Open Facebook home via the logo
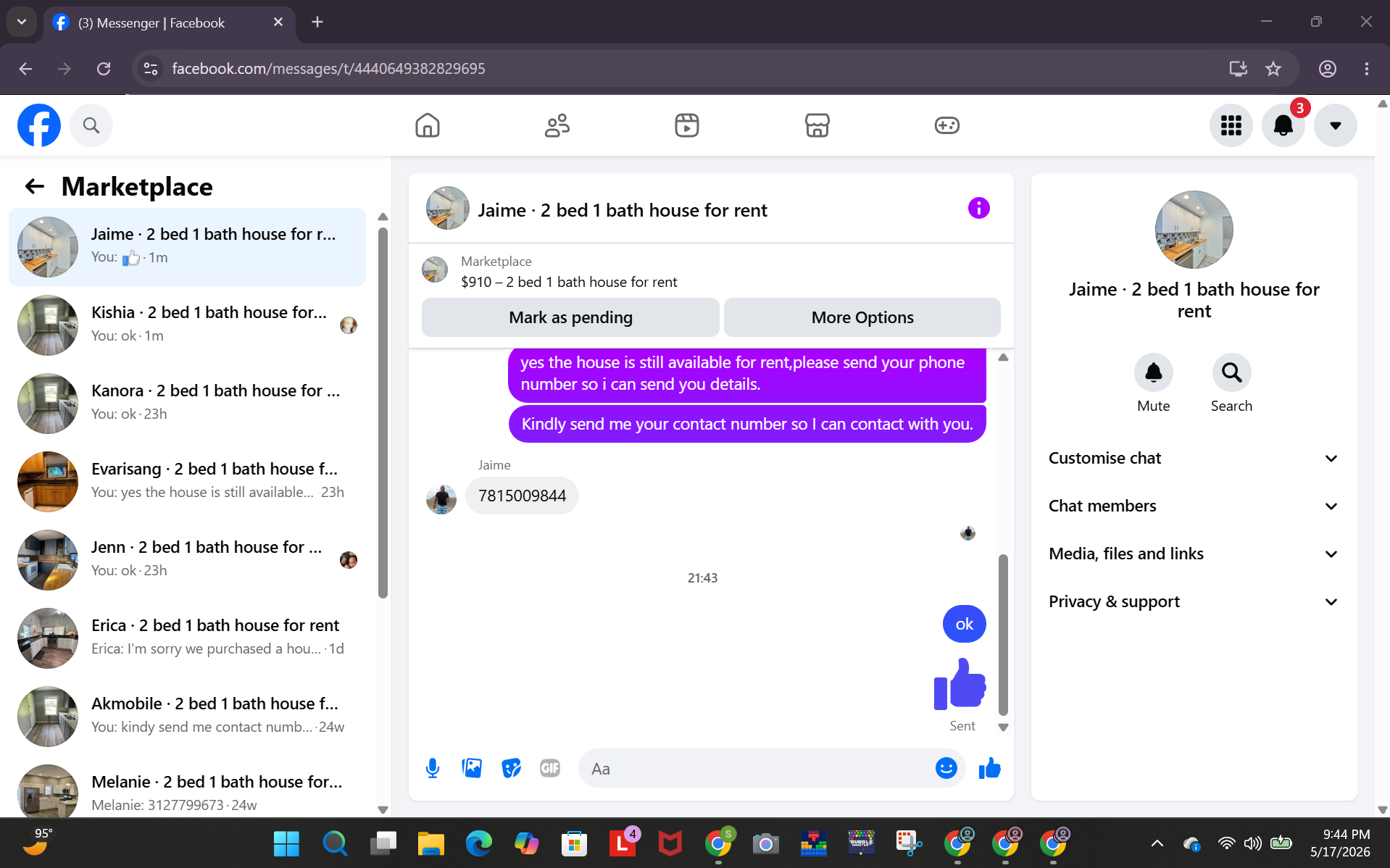 click(39, 125)
